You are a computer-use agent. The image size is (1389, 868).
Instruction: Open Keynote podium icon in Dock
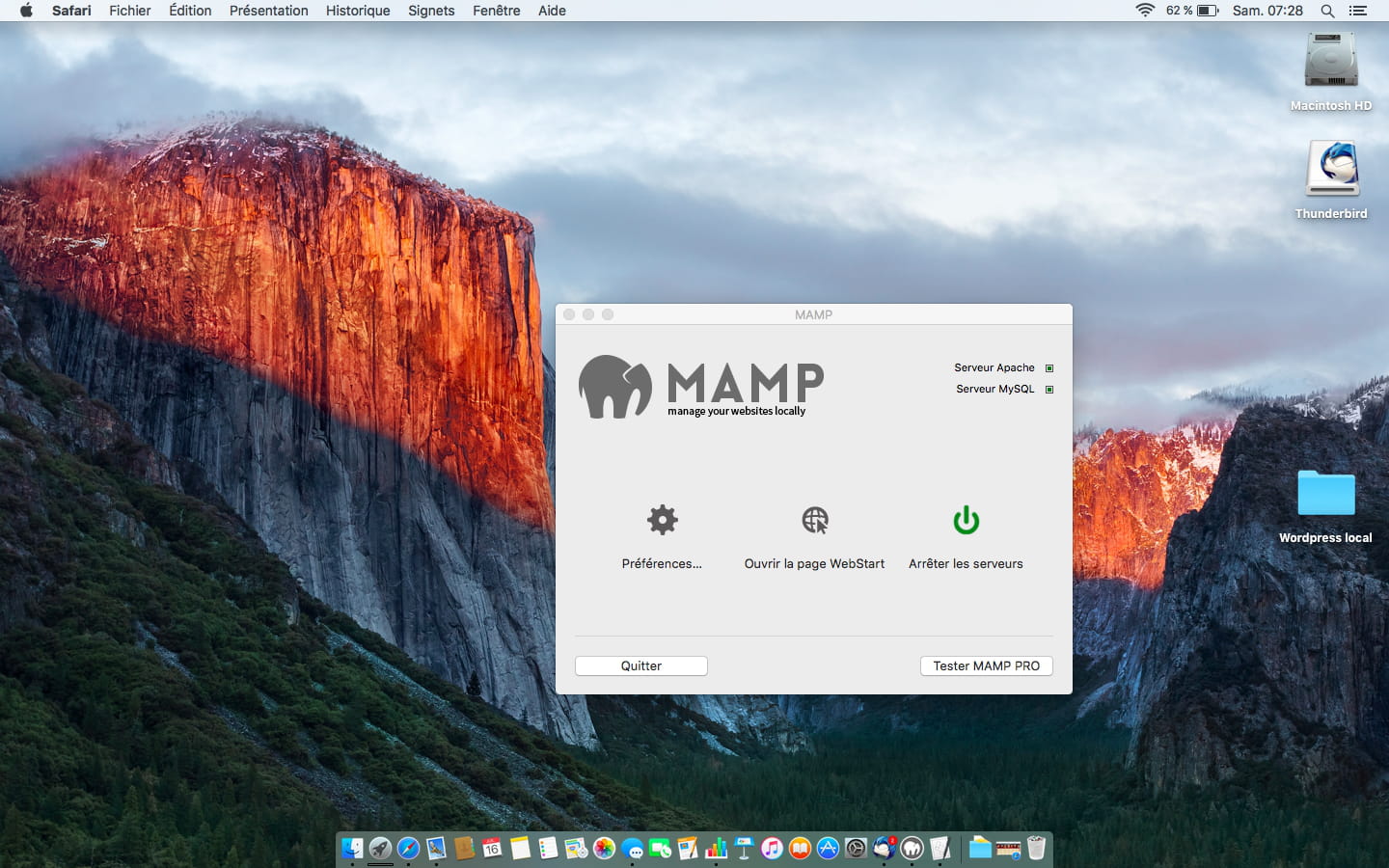(x=744, y=848)
